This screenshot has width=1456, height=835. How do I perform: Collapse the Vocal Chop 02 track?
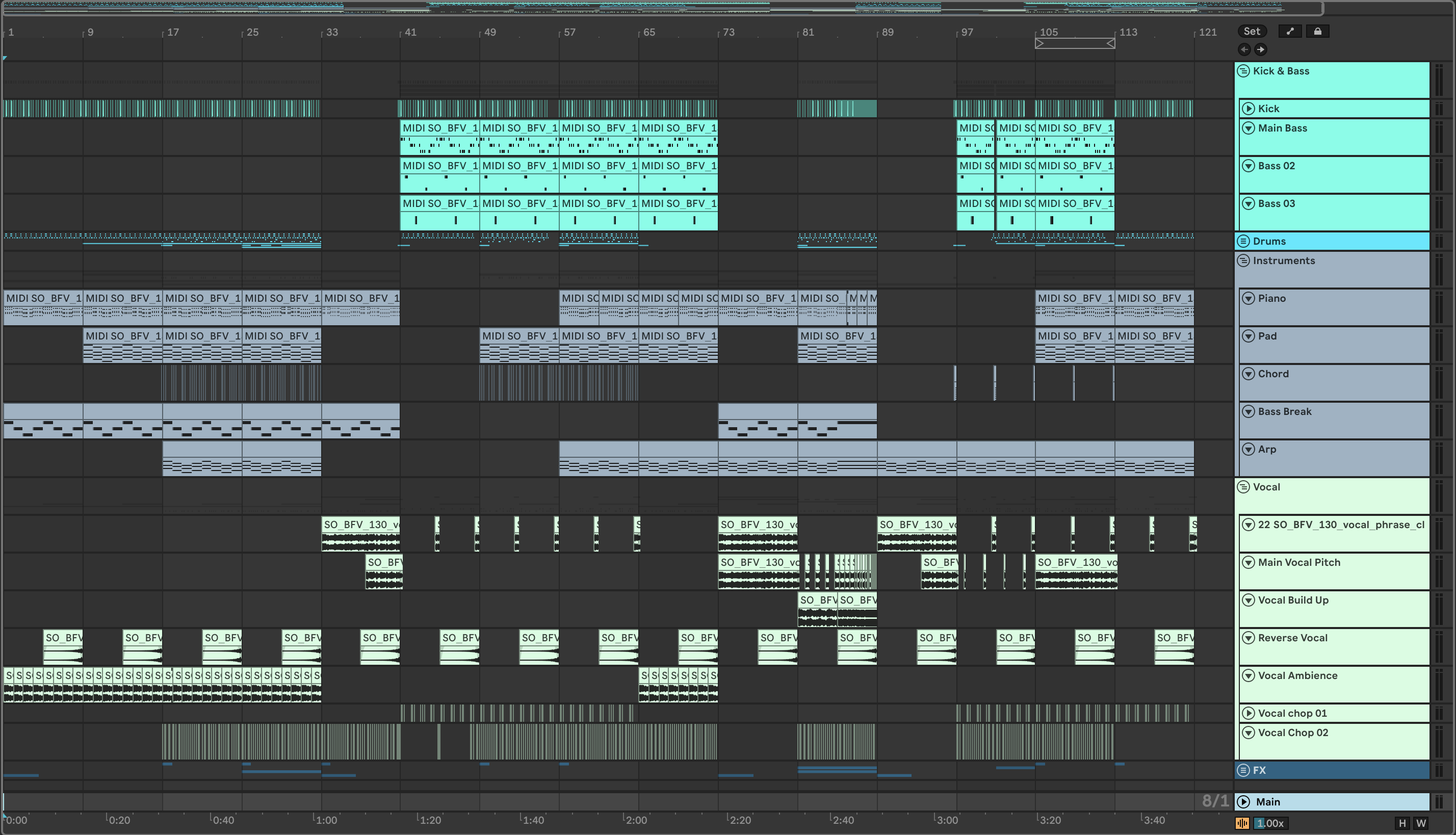coord(1249,733)
